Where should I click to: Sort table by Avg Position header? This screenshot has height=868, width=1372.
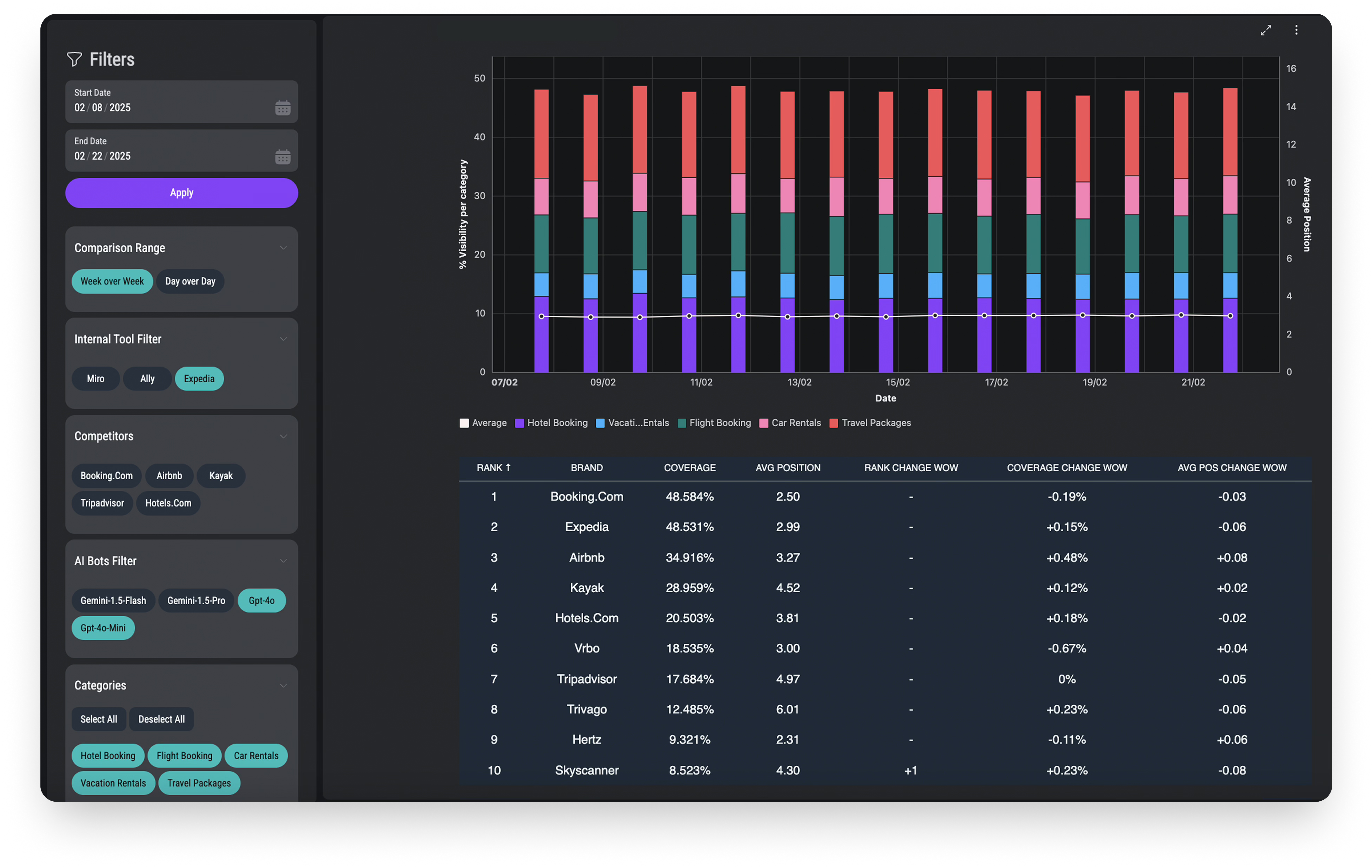[x=788, y=468]
